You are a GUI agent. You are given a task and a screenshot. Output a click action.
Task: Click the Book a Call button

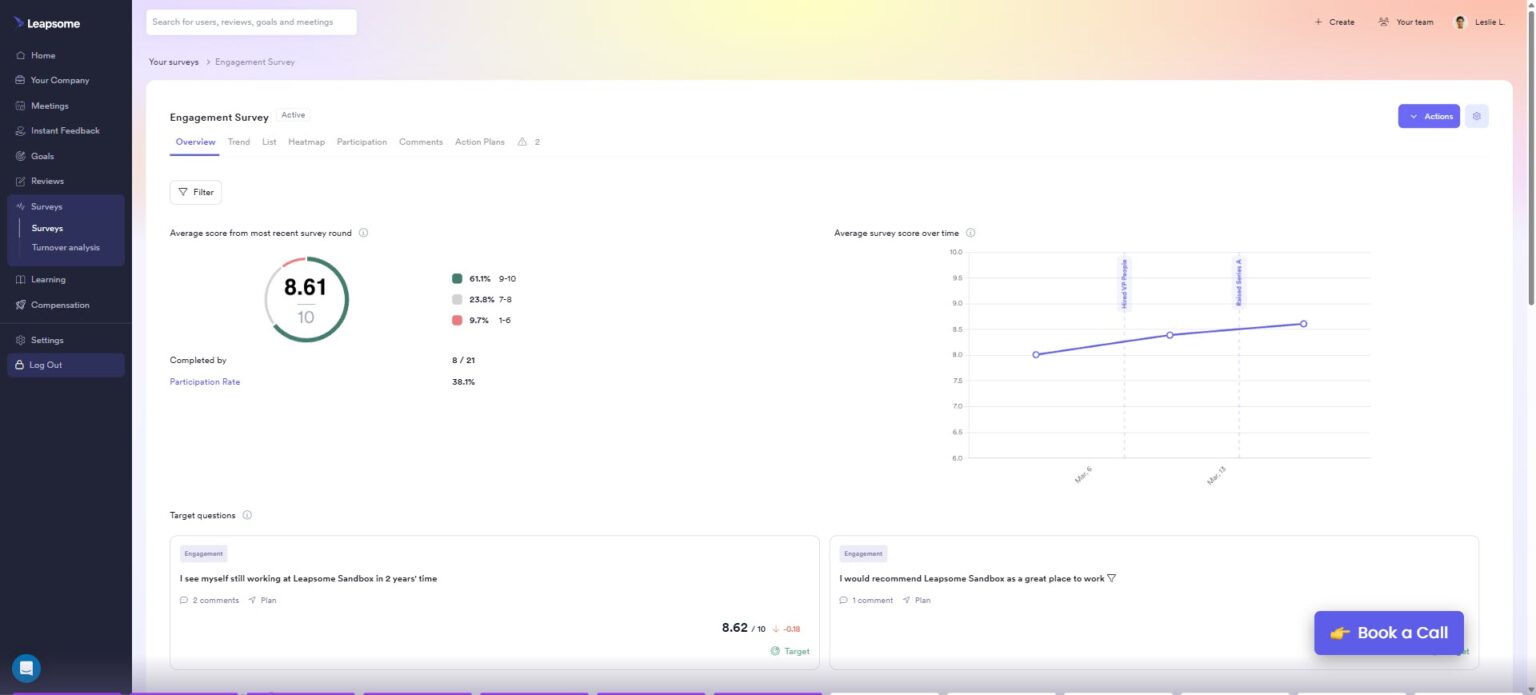[x=1388, y=632]
